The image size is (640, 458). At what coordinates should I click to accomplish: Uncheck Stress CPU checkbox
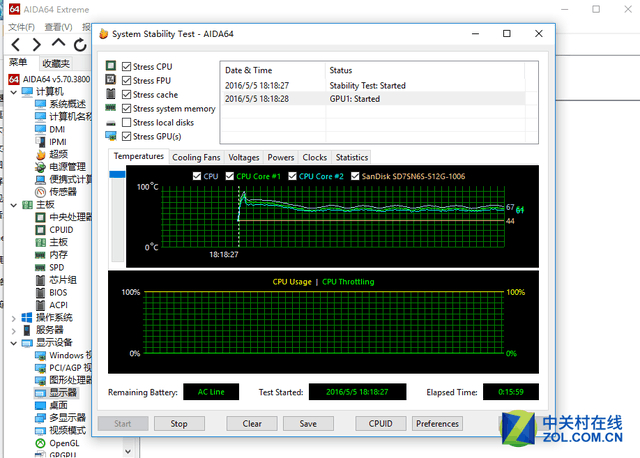[127, 67]
